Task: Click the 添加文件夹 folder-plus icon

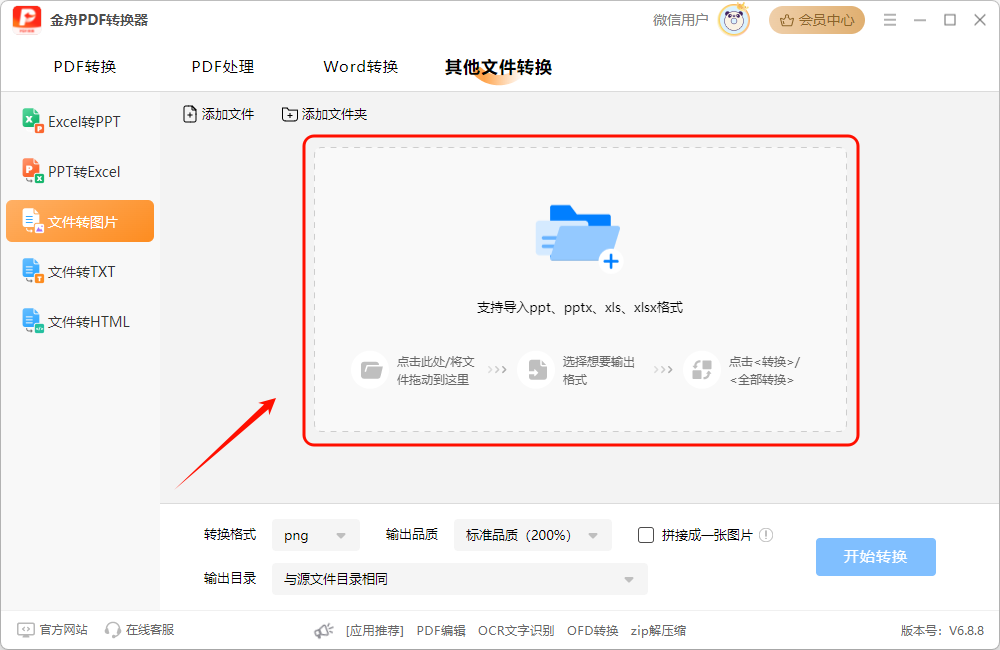Action: tap(290, 114)
